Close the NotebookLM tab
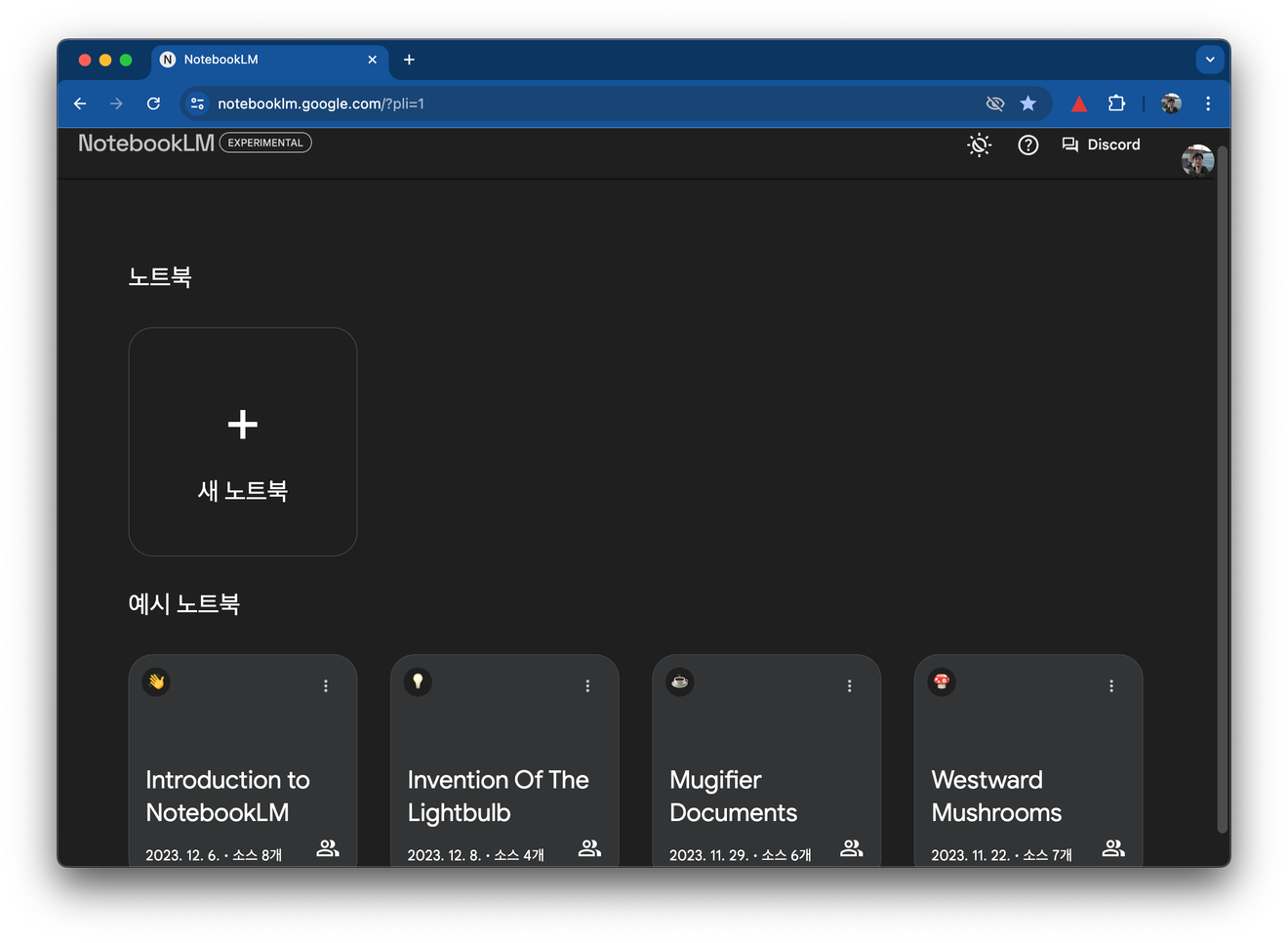The height and width of the screenshot is (943, 1288). click(x=372, y=60)
